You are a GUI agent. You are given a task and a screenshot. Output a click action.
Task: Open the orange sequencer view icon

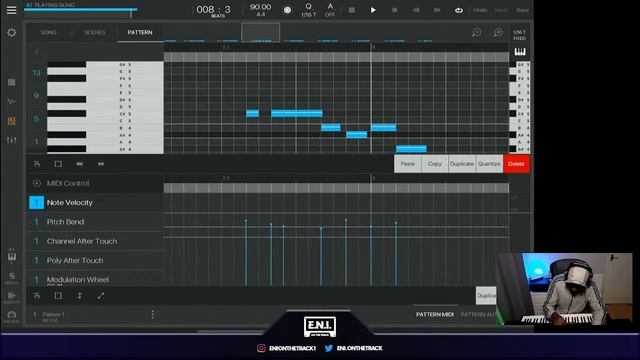[x=11, y=121]
